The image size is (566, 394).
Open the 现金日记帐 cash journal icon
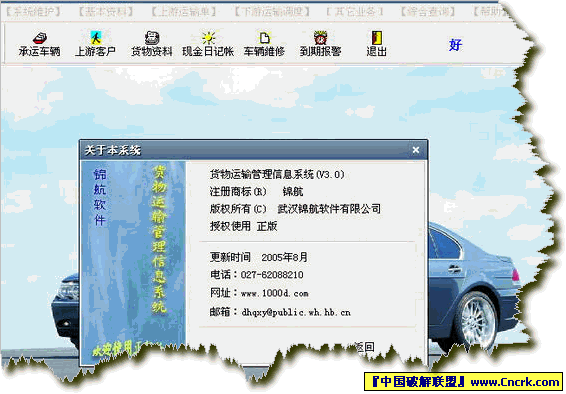point(208,44)
